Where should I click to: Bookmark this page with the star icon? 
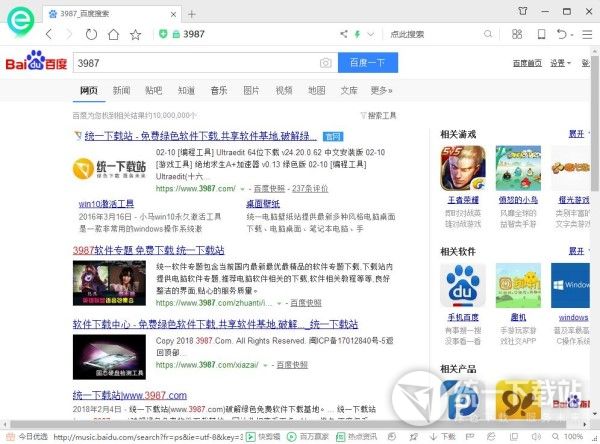[135, 34]
